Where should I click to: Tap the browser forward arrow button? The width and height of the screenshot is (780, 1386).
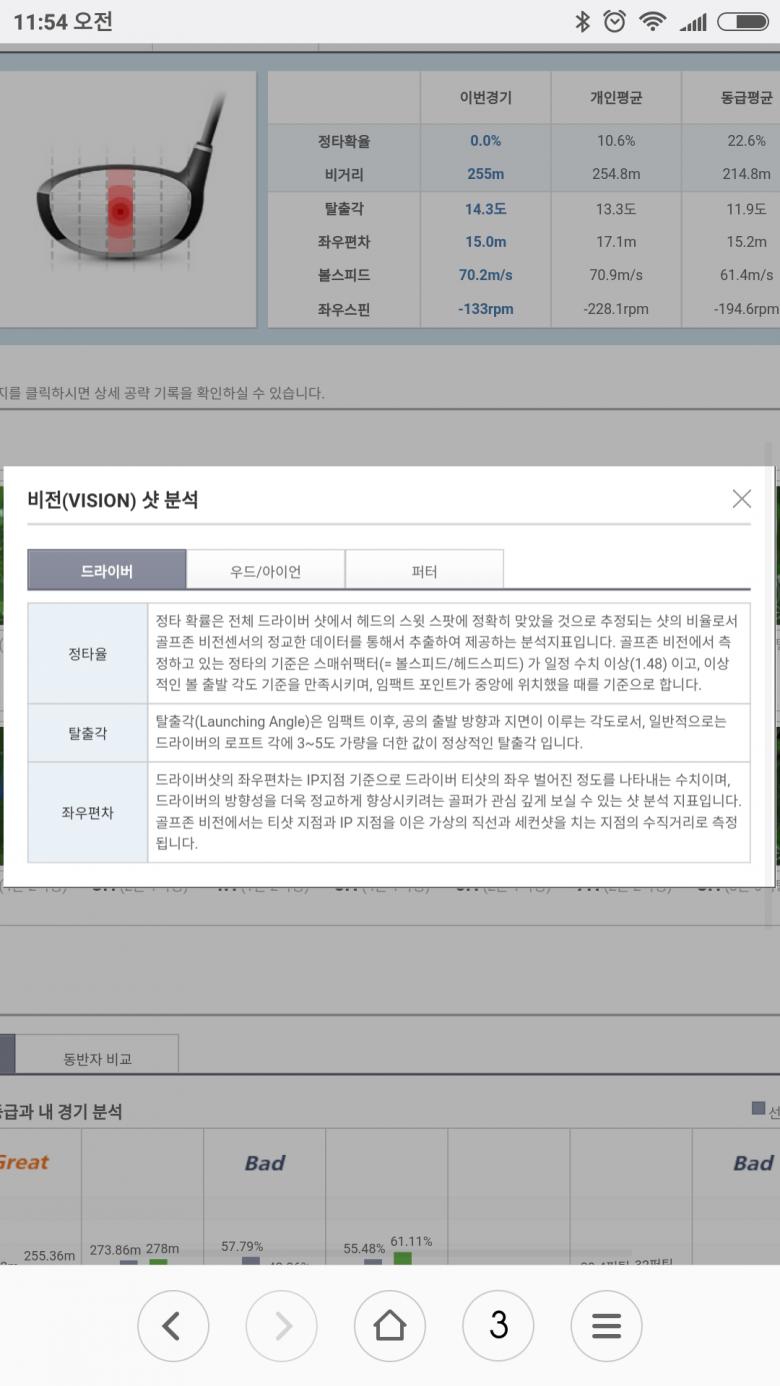point(281,1326)
